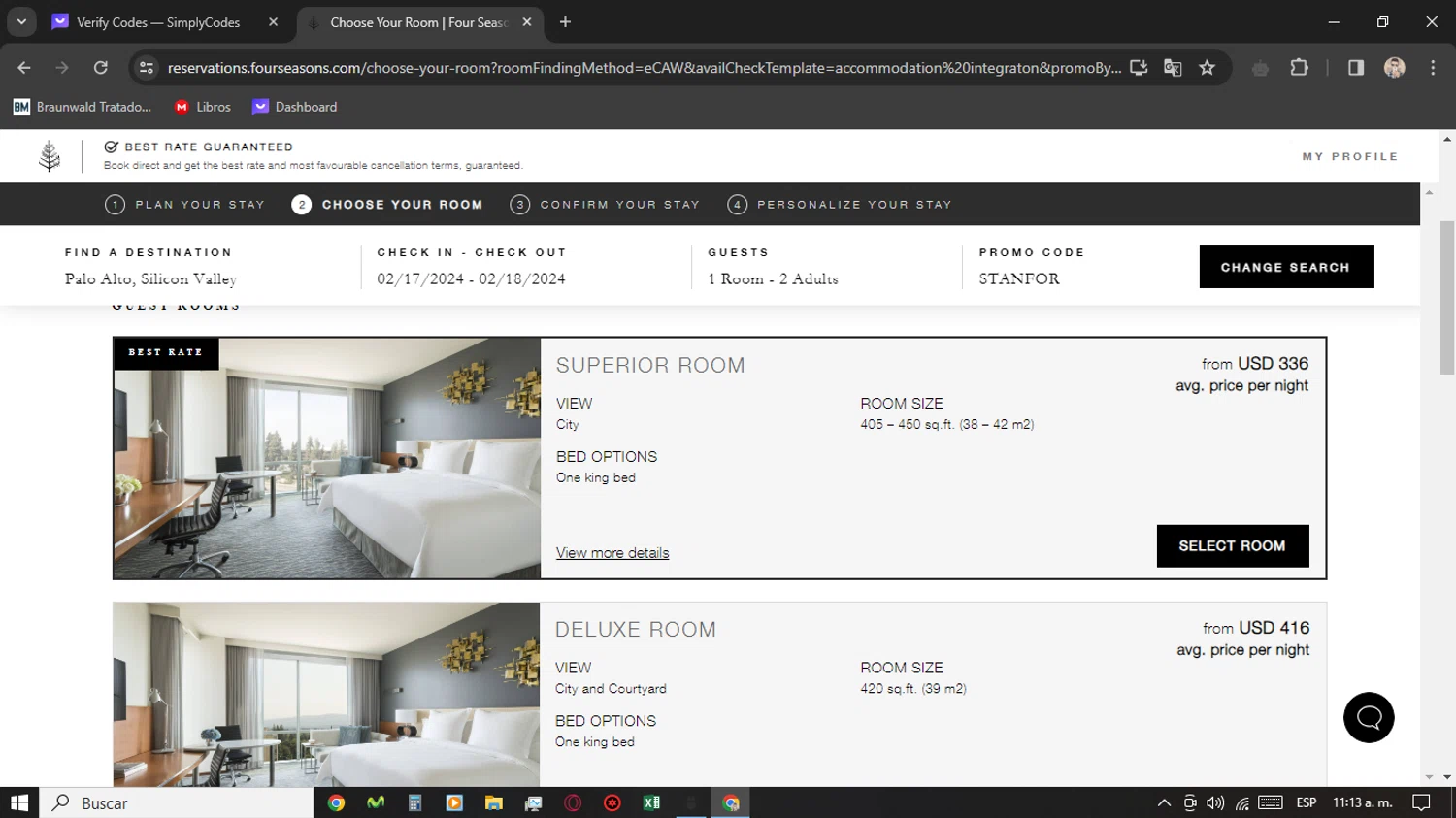The height and width of the screenshot is (818, 1456).
Task: Go back with the browser back arrow
Action: [x=24, y=68]
